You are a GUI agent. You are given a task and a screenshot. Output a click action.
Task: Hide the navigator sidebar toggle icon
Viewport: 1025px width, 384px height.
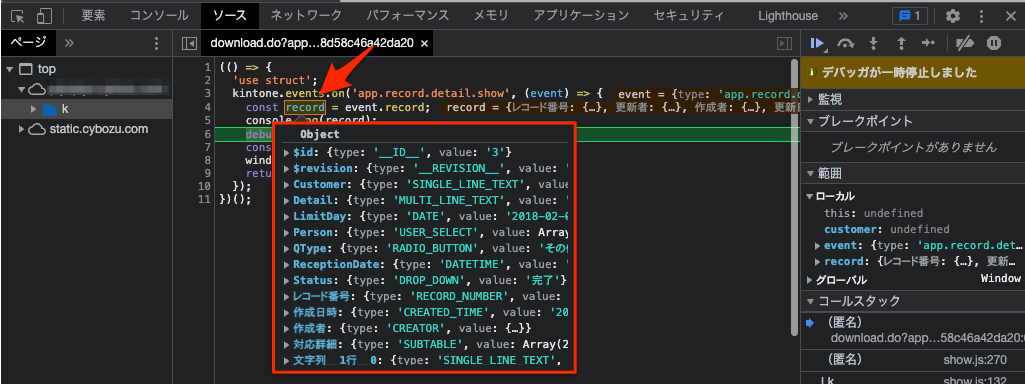(189, 43)
